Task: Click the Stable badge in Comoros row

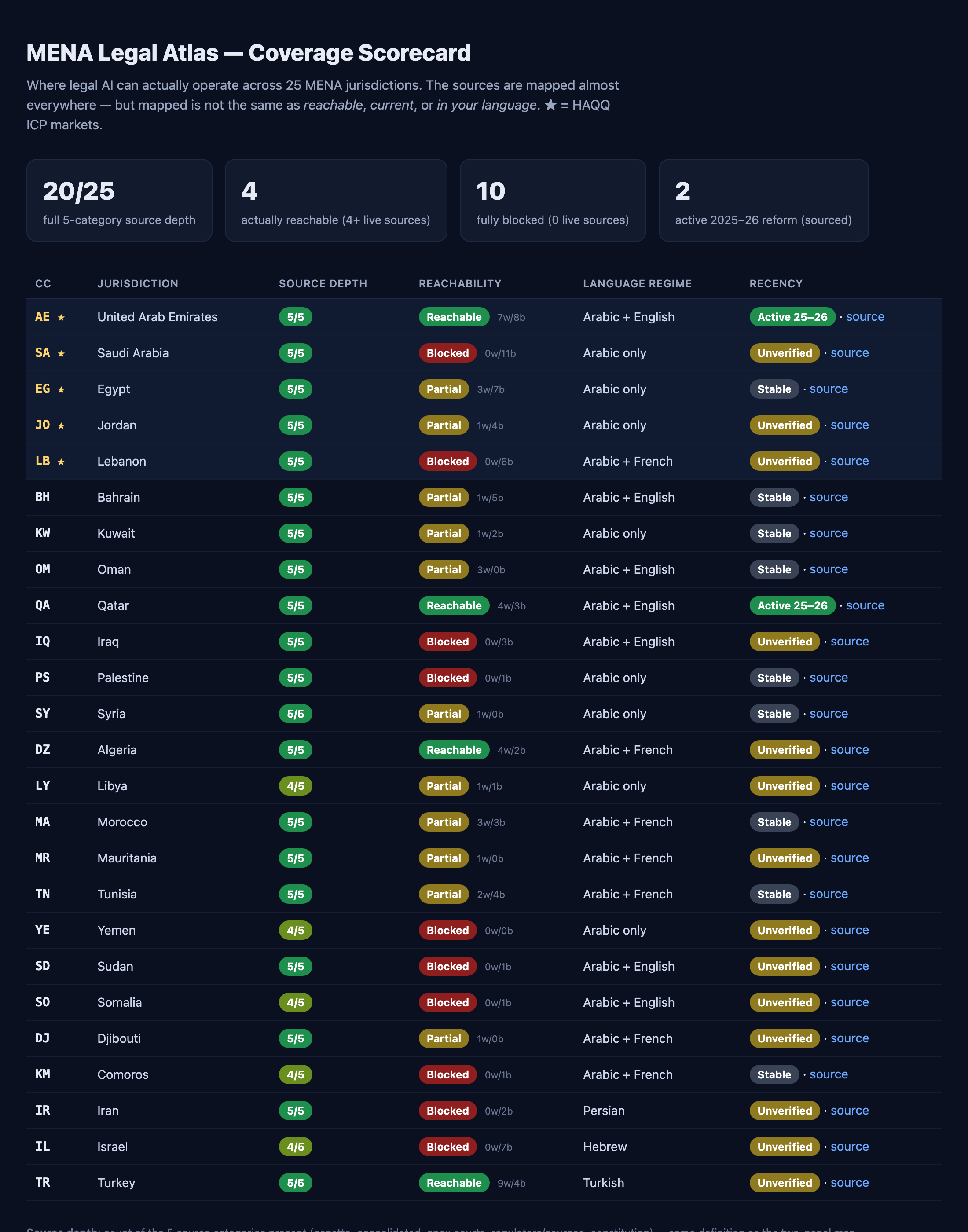Action: pyautogui.click(x=774, y=1074)
